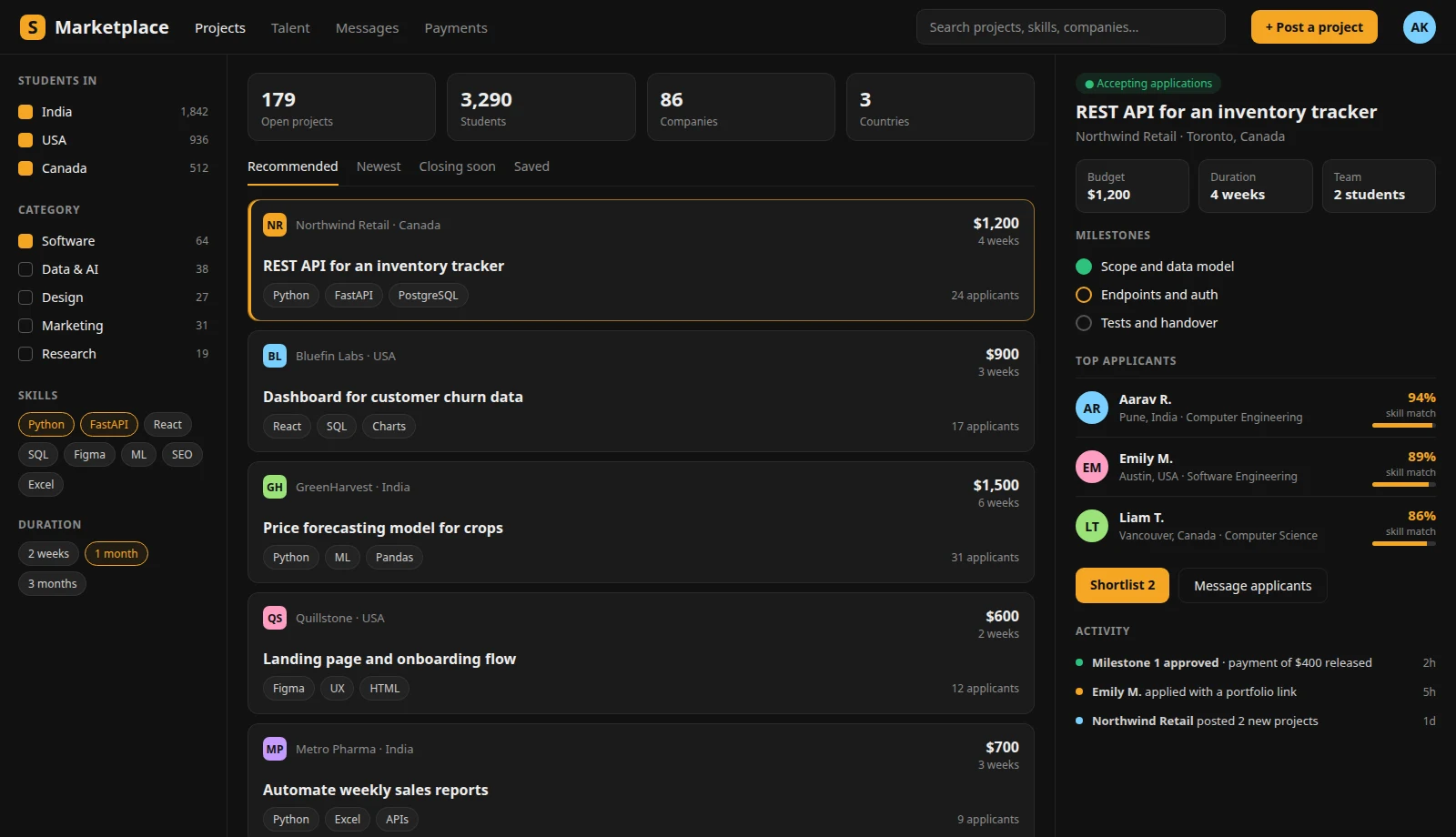Enable the Marketing category filter

point(25,326)
